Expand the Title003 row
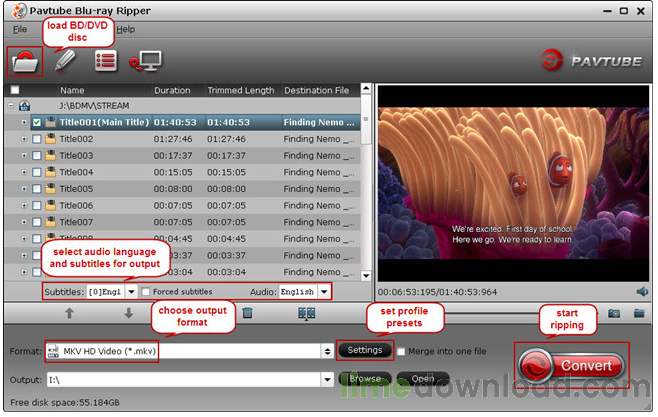The height and width of the screenshot is (417, 658). pyautogui.click(x=24, y=156)
